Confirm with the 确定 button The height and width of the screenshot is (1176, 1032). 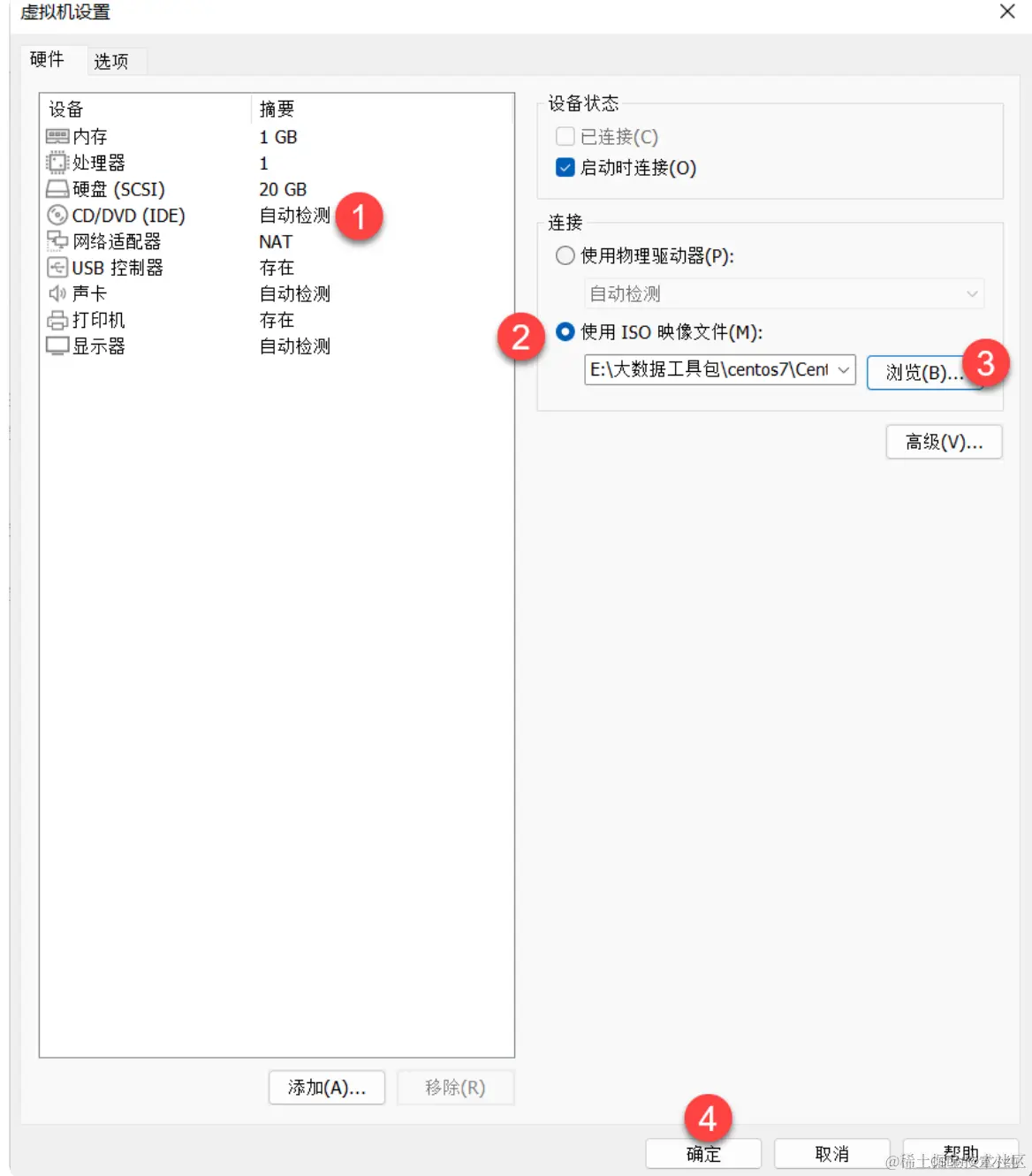(x=703, y=1154)
